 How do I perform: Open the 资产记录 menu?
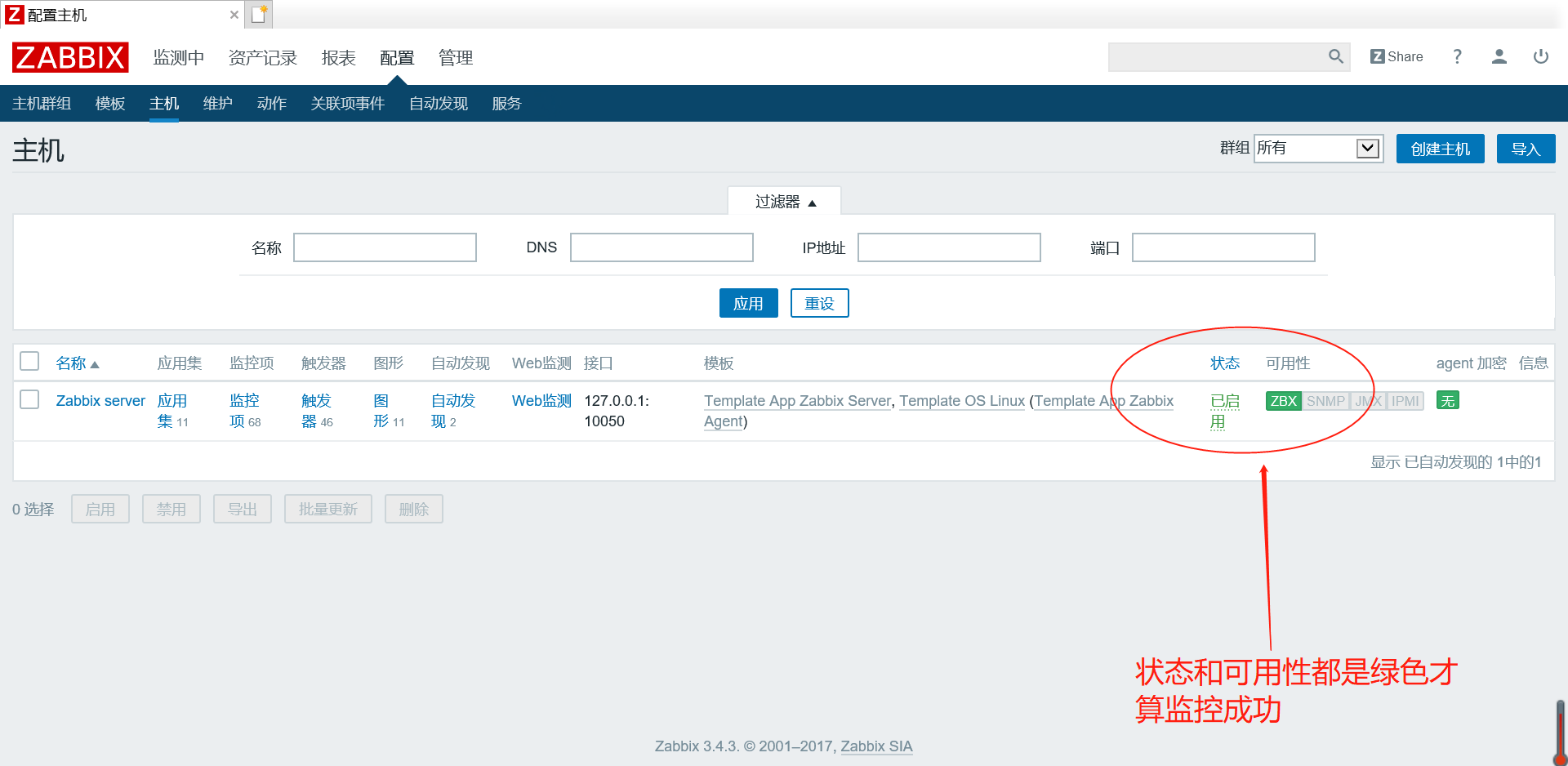[263, 58]
